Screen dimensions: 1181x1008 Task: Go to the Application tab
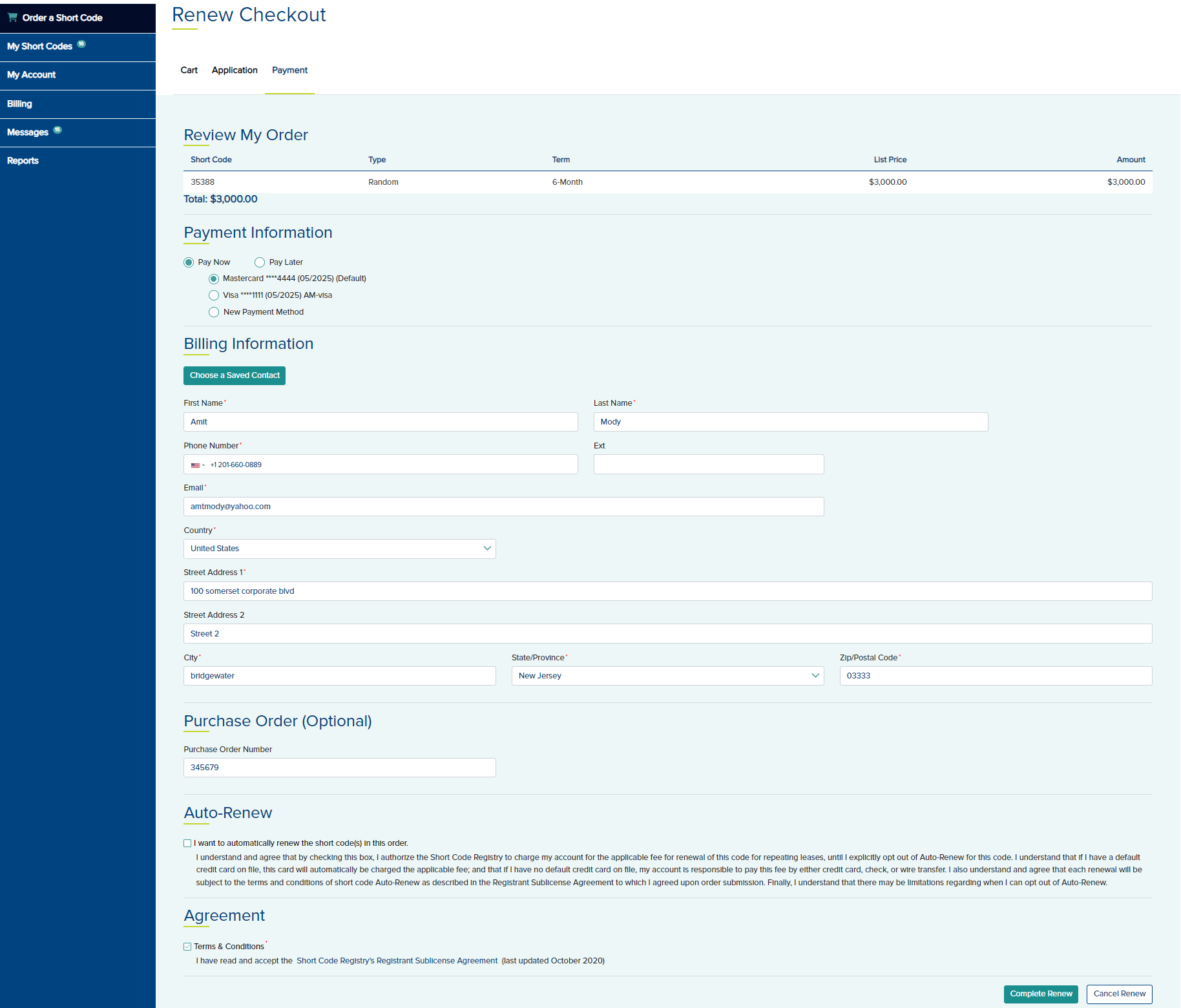coord(235,70)
